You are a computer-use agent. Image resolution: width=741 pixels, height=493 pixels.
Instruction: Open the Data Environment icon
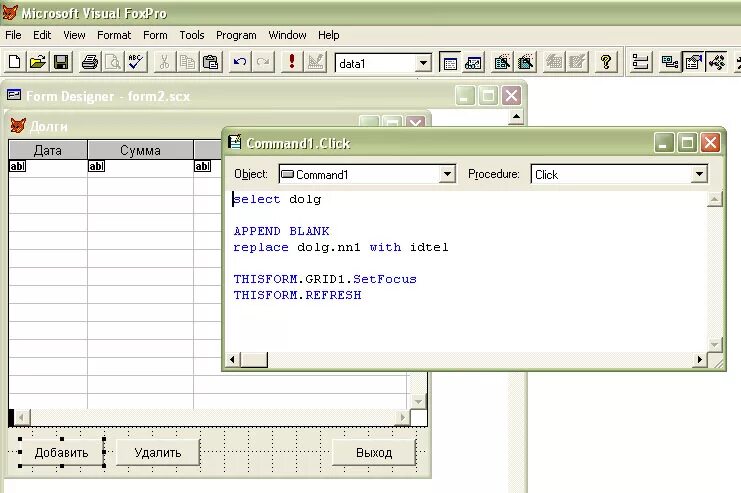670,62
